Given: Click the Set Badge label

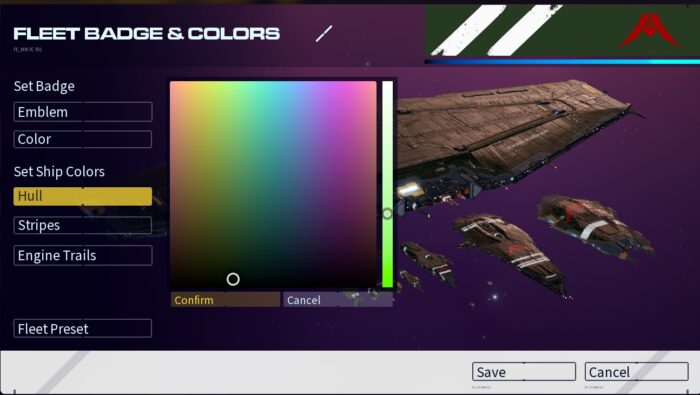Looking at the screenshot, I should (44, 86).
